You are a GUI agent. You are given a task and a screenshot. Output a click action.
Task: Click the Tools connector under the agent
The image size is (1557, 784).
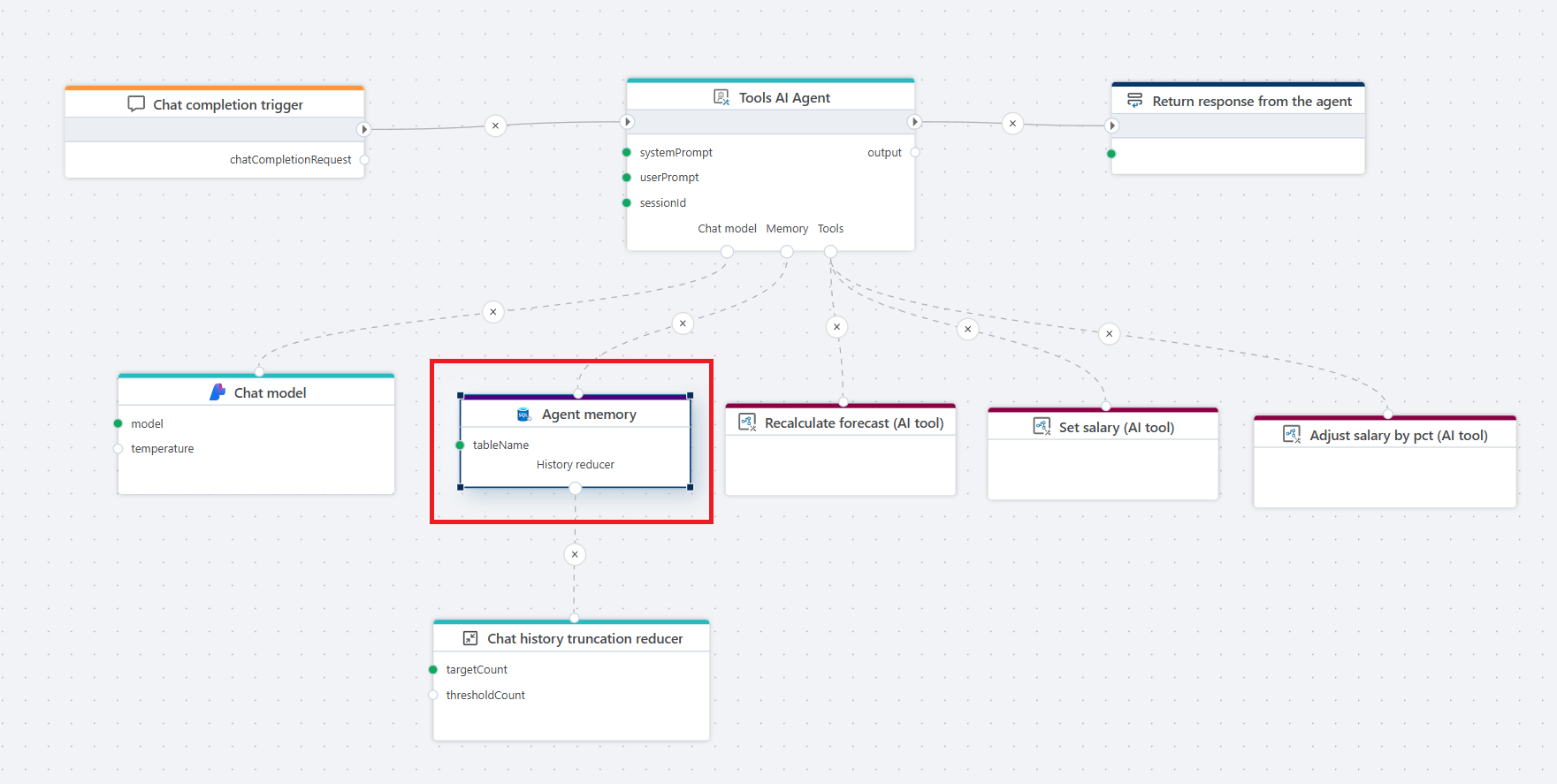point(830,252)
